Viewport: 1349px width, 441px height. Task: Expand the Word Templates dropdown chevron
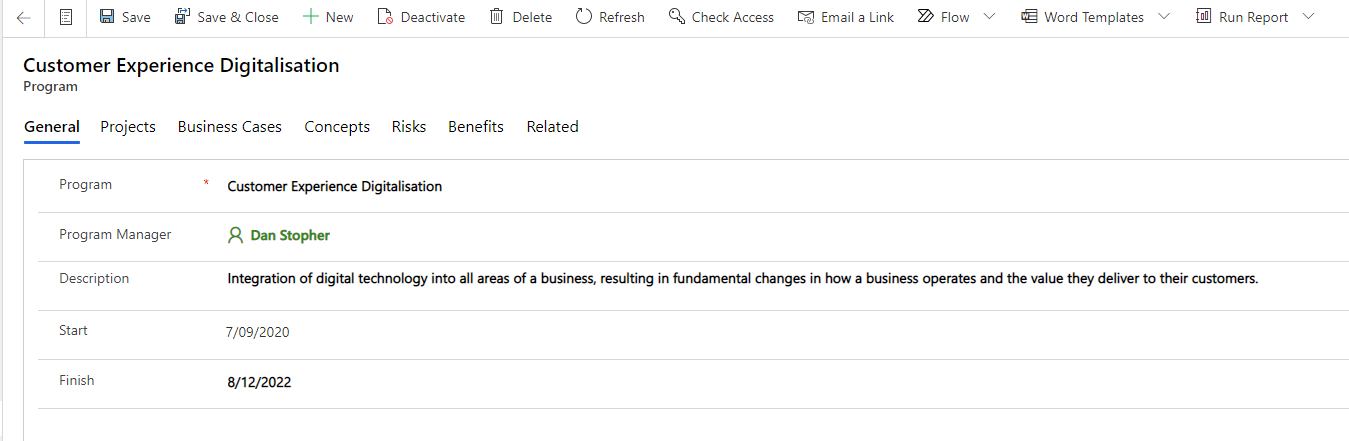click(1164, 17)
